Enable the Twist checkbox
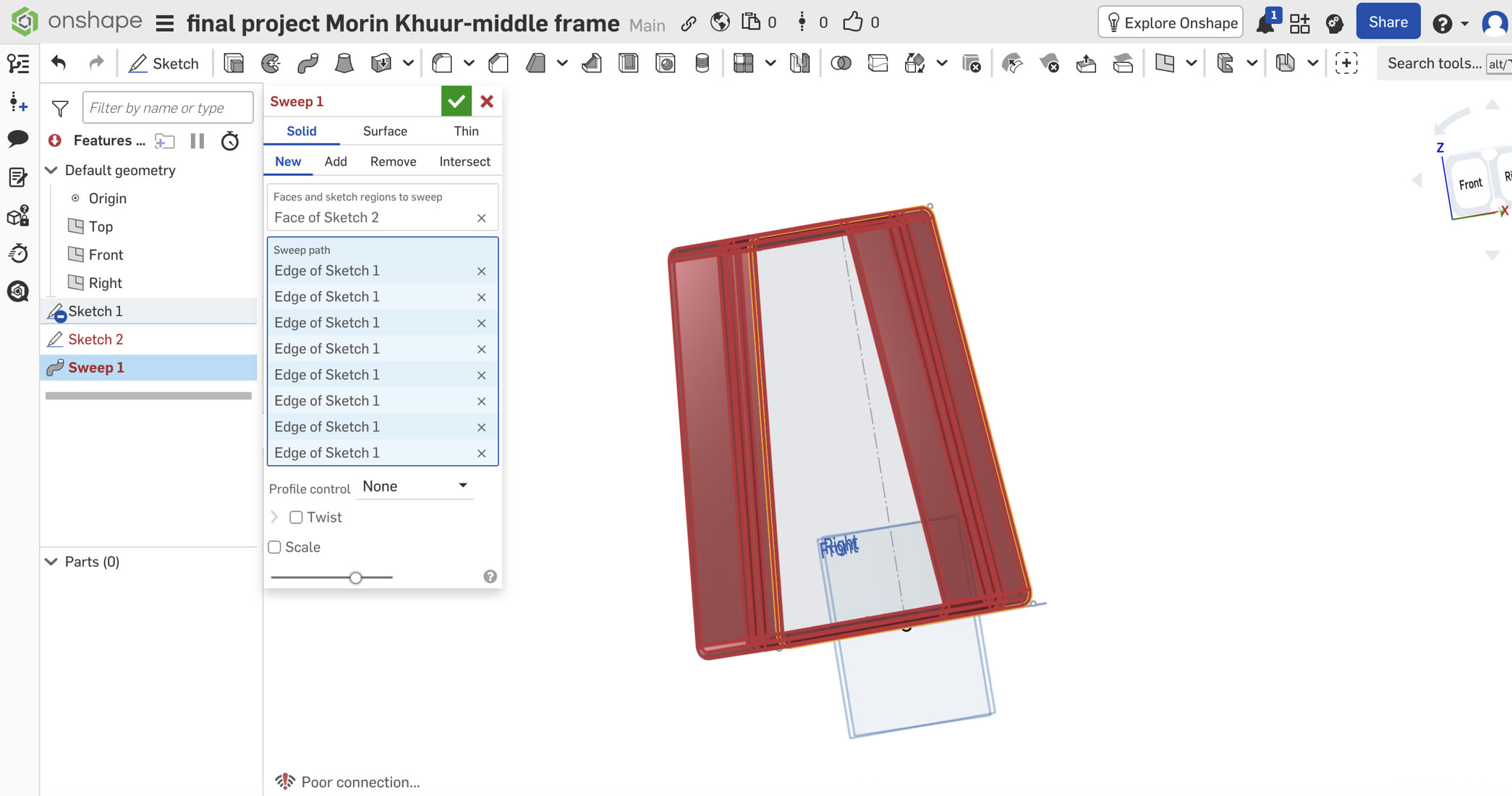Screen dimensions: 1512x796 296,517
